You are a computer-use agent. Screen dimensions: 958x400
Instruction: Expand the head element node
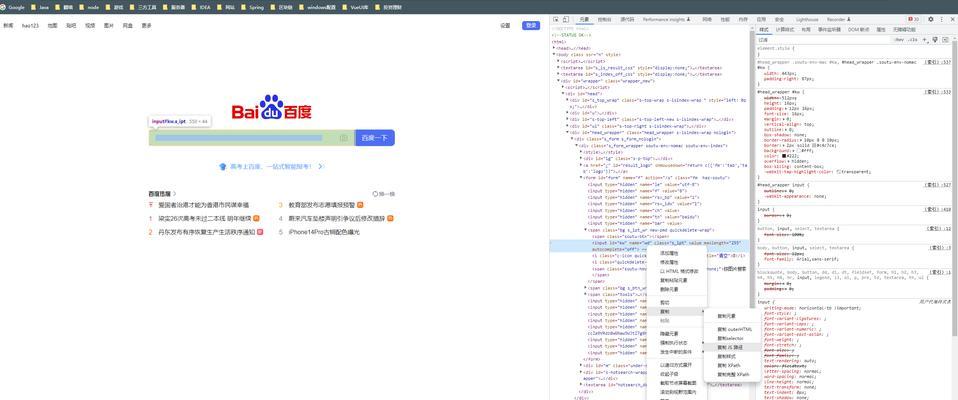(554, 48)
